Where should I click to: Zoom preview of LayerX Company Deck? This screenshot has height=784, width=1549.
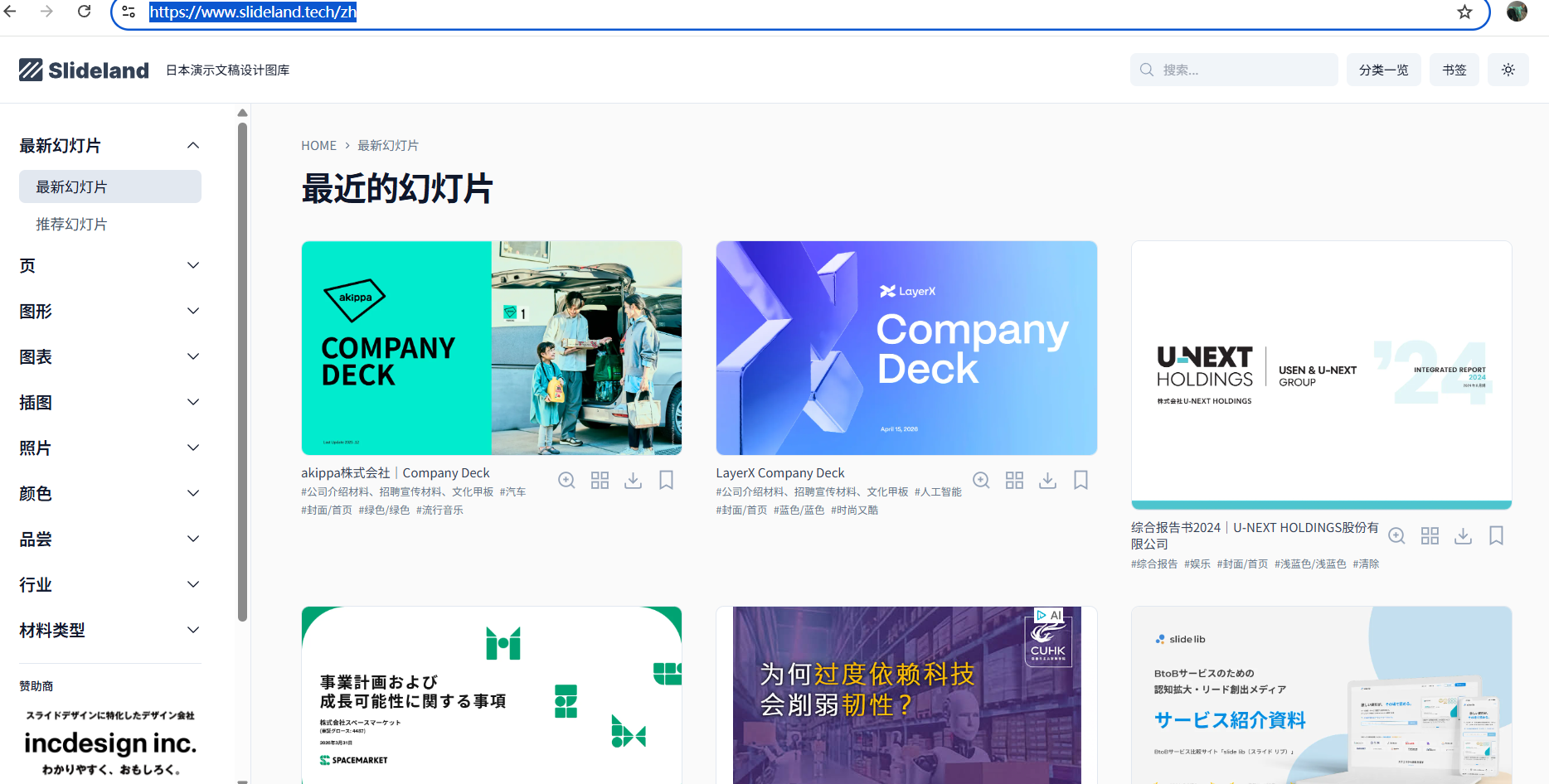(981, 481)
